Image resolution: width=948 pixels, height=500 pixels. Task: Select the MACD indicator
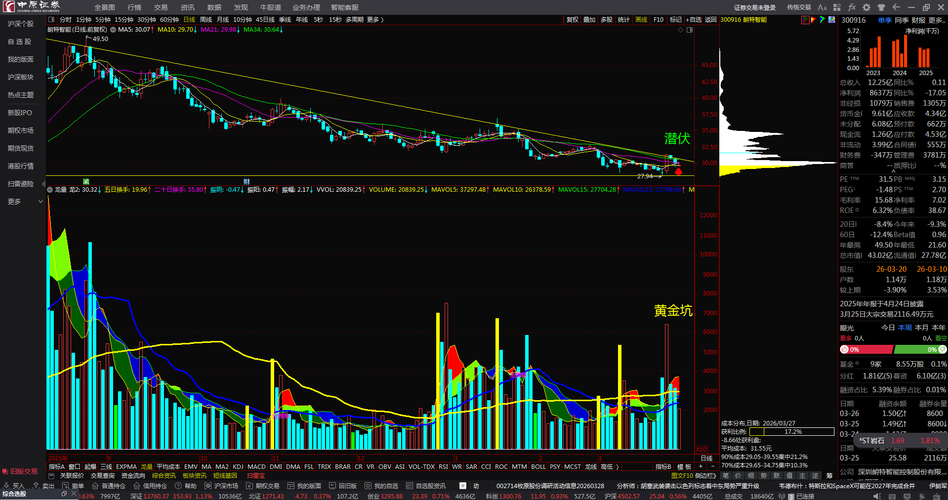click(x=256, y=467)
